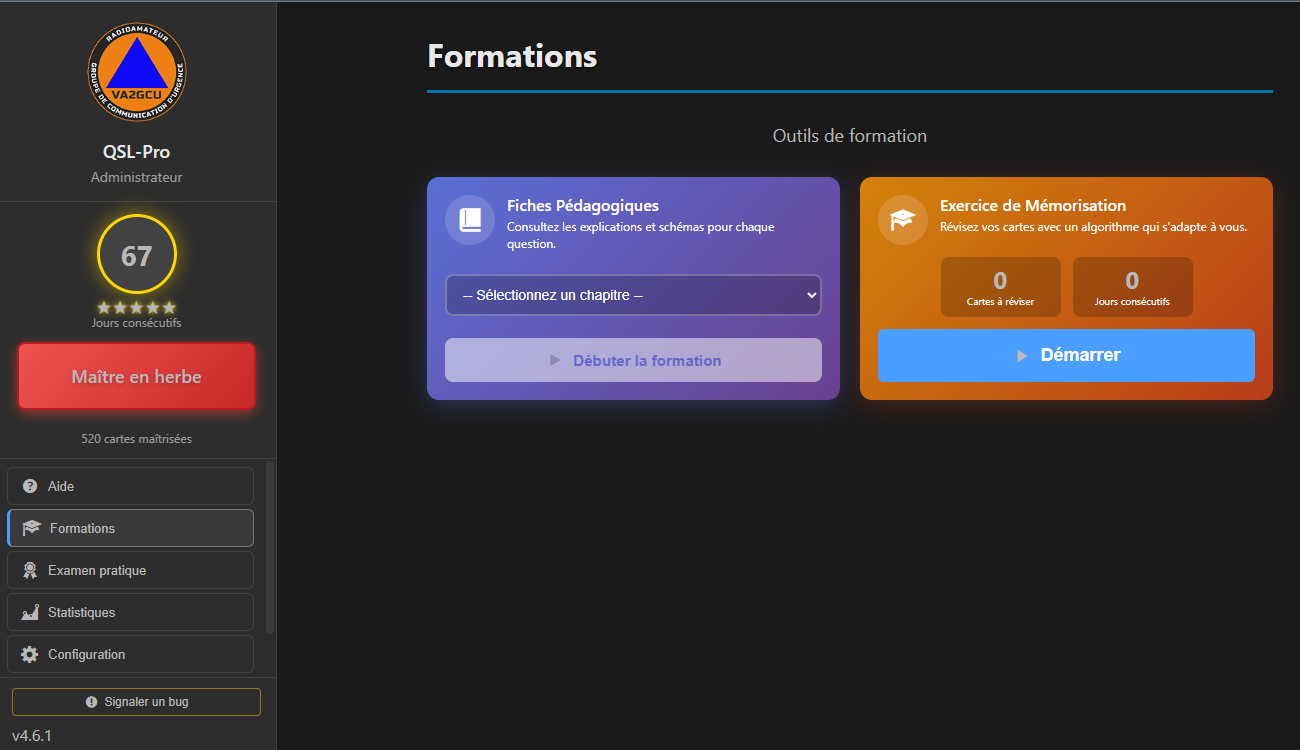Click the 520 cartes maîtrisées text

point(137,438)
